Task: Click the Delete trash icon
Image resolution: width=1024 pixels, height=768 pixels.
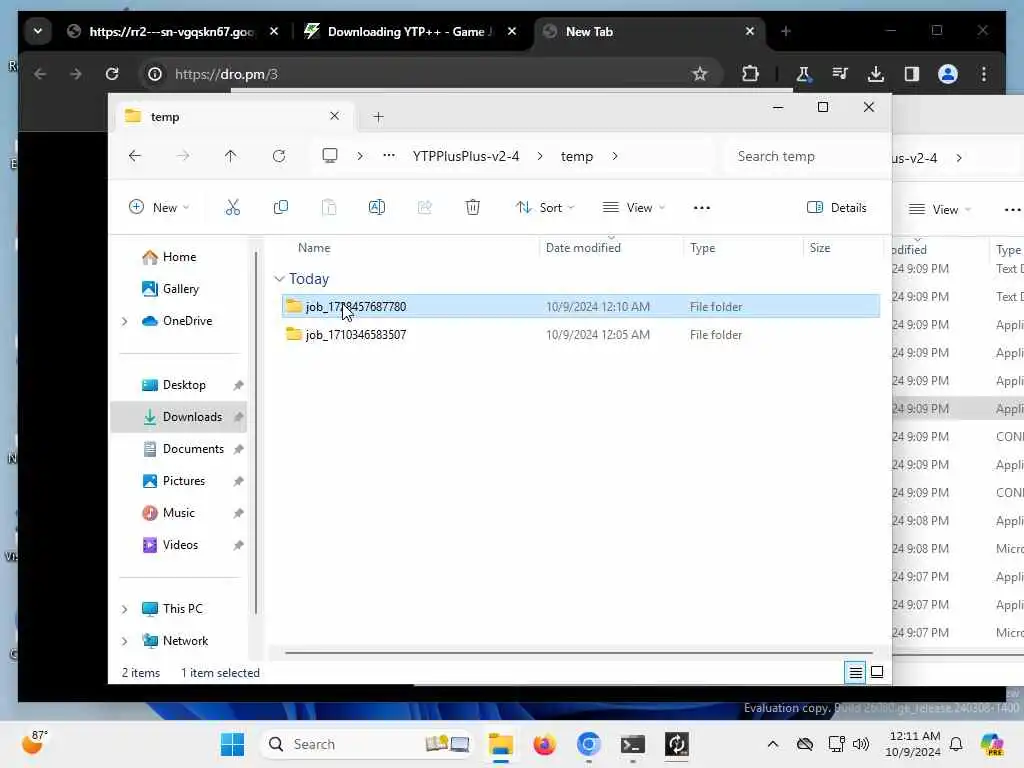Action: pyautogui.click(x=473, y=208)
